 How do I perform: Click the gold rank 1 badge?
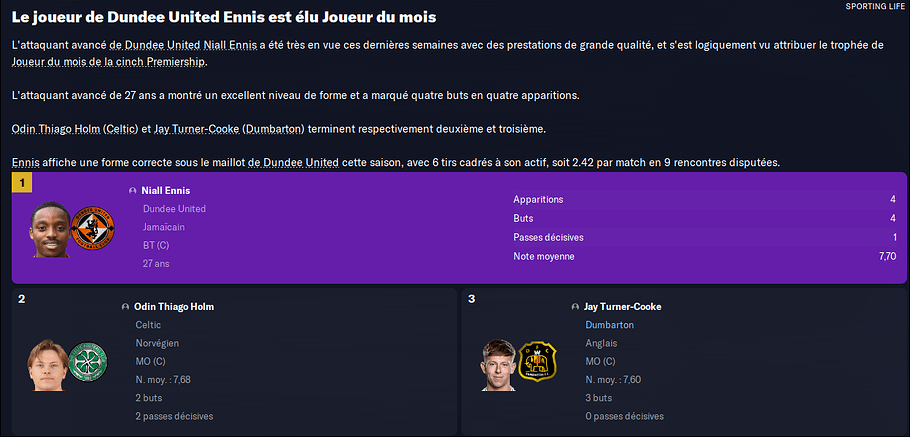pyautogui.click(x=22, y=183)
